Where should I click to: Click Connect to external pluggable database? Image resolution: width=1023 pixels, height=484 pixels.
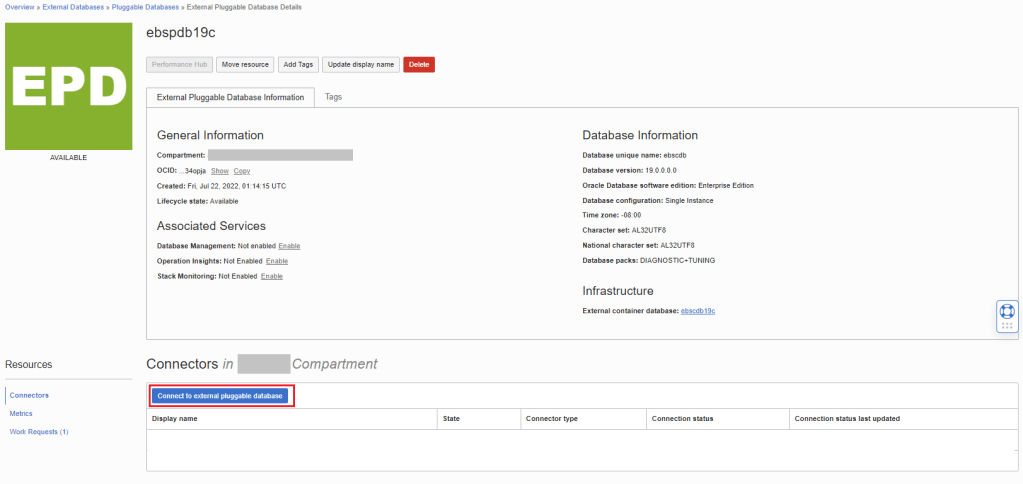point(222,396)
